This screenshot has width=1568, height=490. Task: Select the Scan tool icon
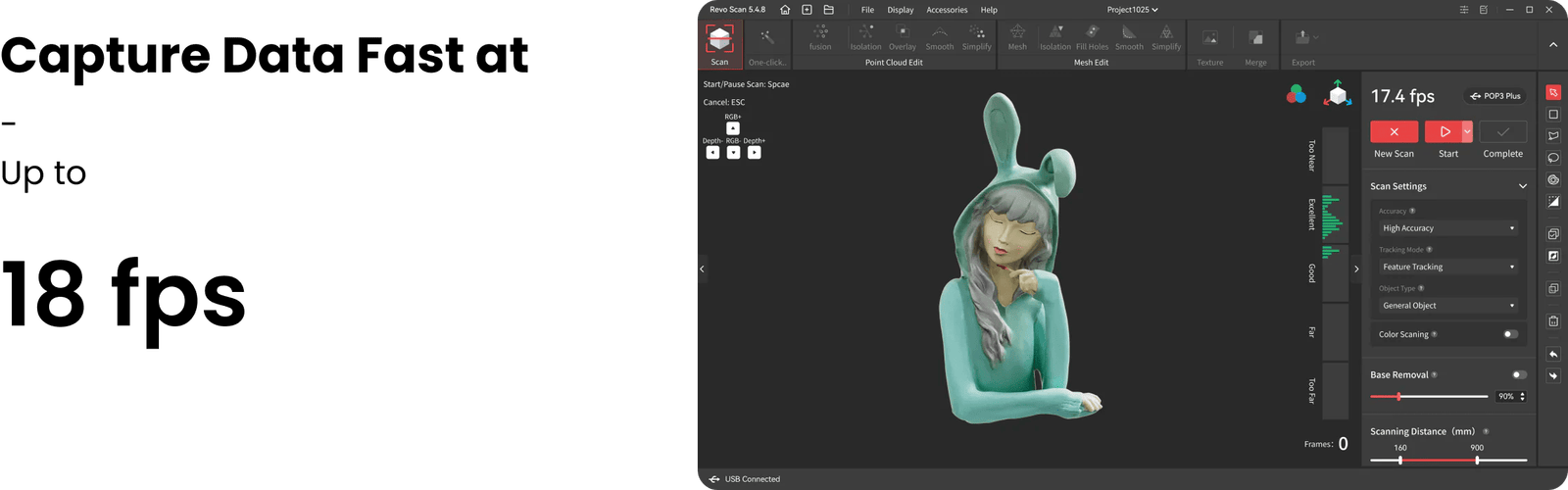click(719, 39)
